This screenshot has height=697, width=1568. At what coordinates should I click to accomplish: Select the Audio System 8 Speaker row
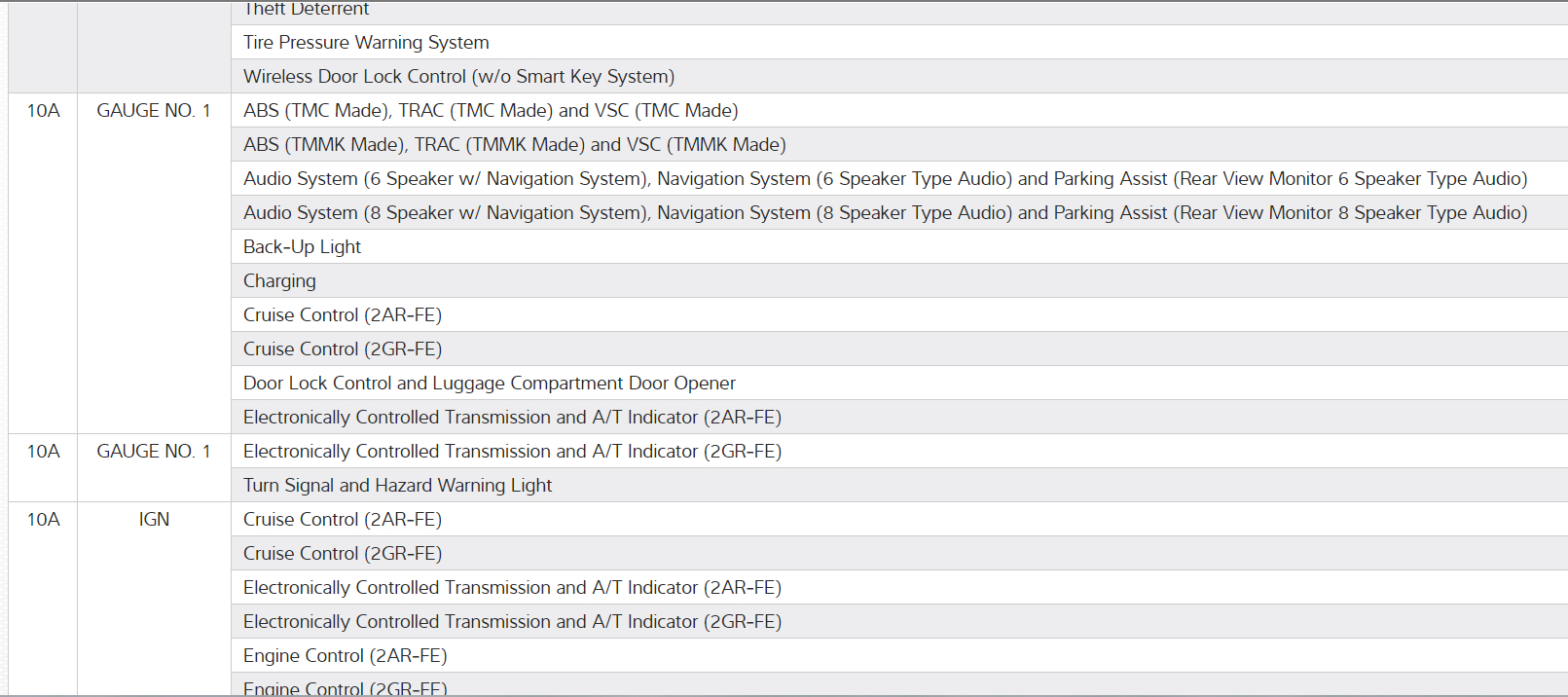885,213
